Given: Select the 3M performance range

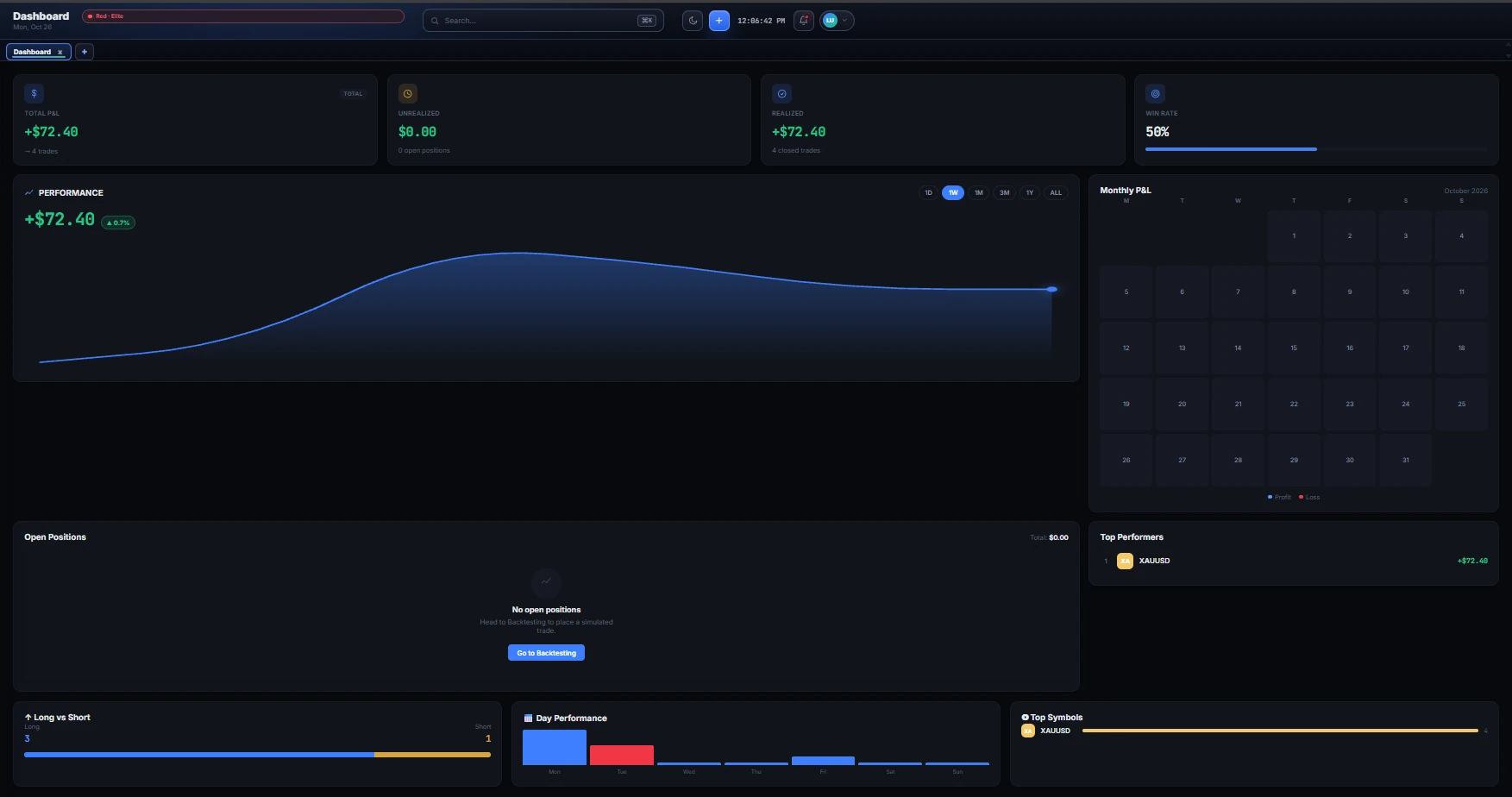Looking at the screenshot, I should 1004,192.
